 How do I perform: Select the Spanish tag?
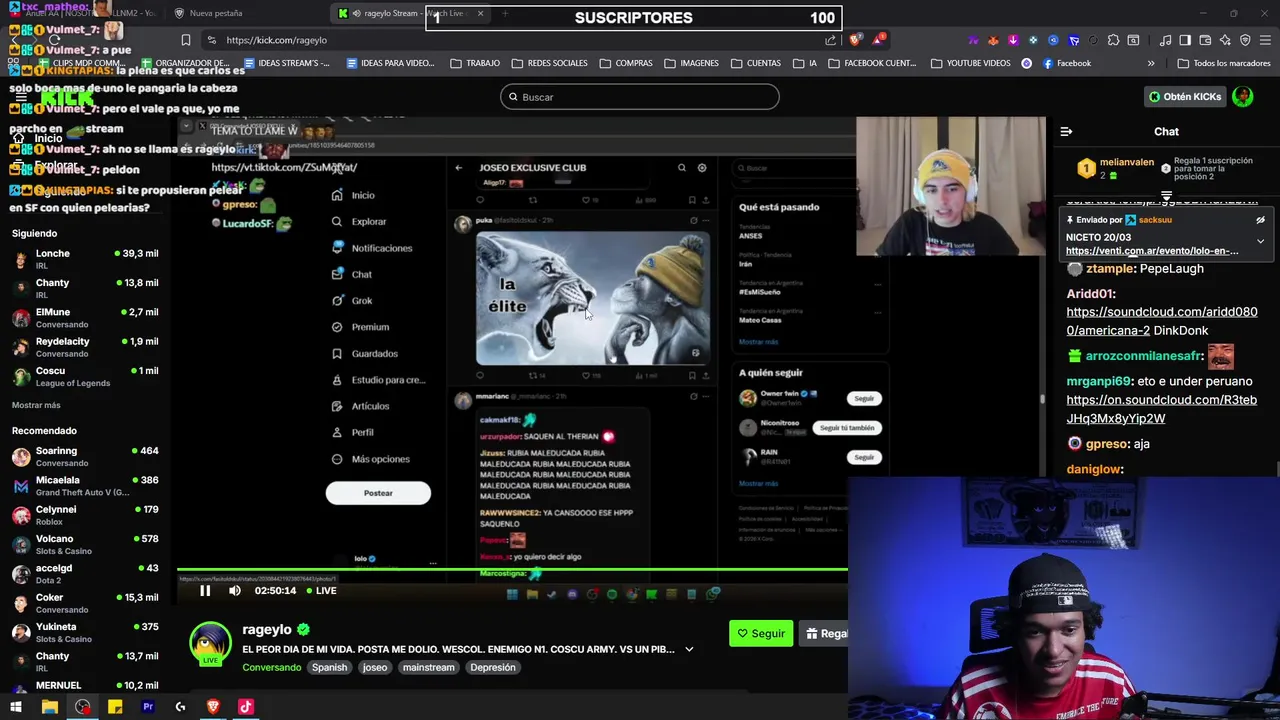[x=329, y=667]
